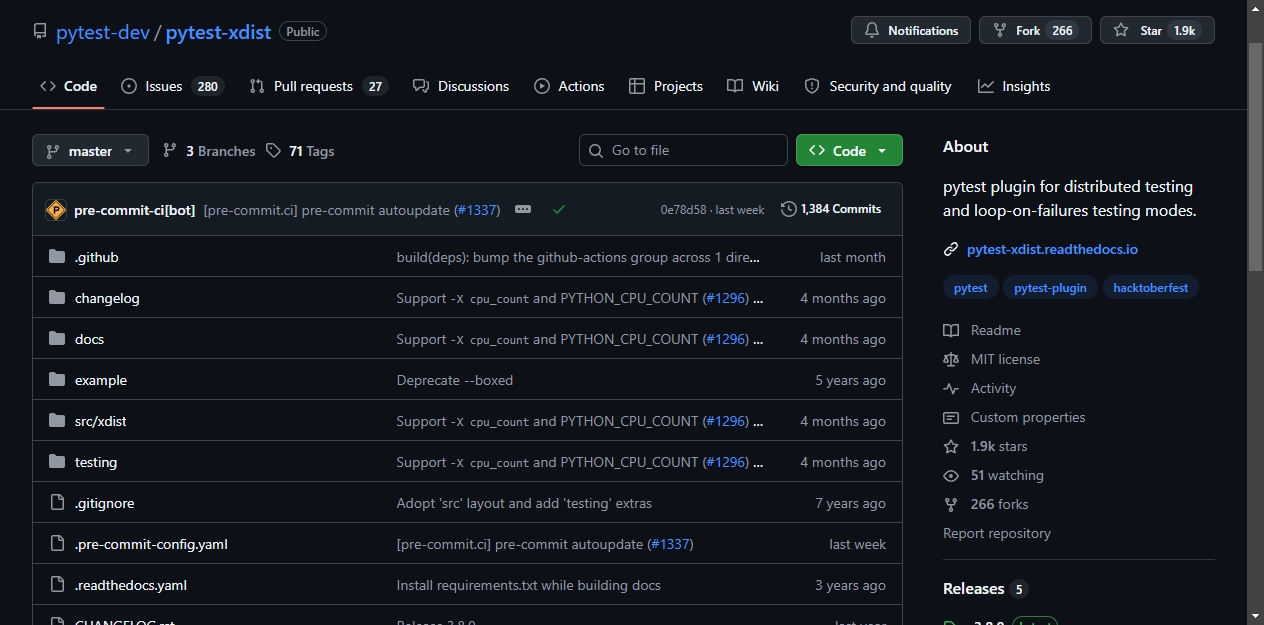The width and height of the screenshot is (1264, 625).
Task: Click the tag icon next to 71 Tags
Action: [273, 151]
